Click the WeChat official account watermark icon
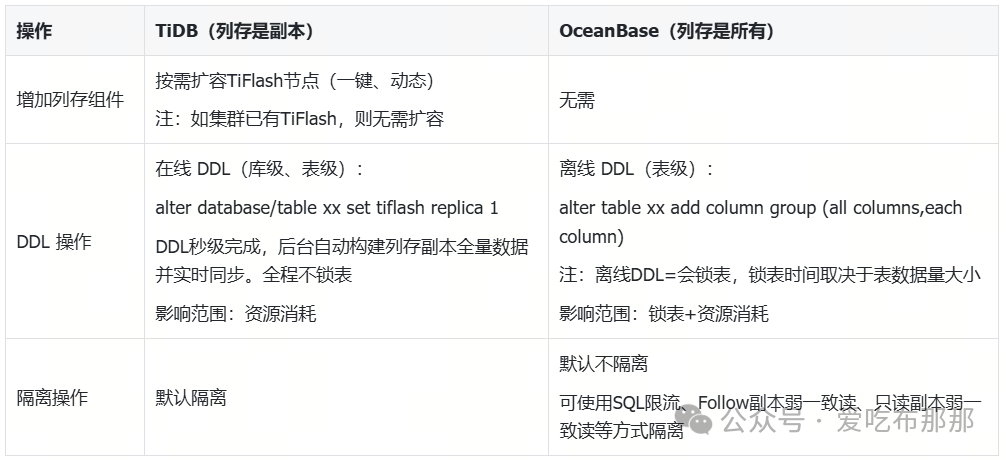 coord(701,420)
